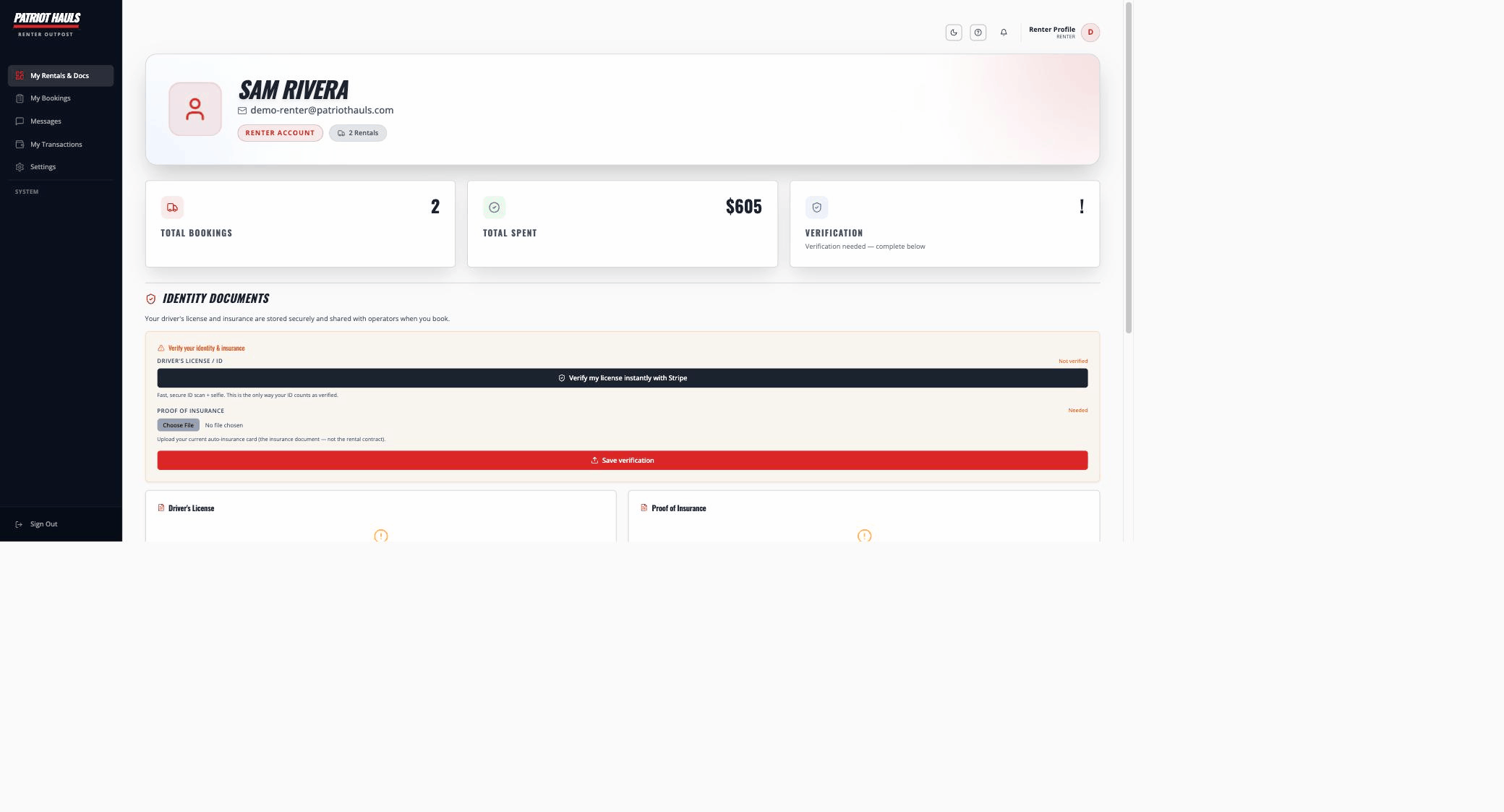Click alert icon in Driver's License card
1504x812 pixels.
tap(381, 536)
